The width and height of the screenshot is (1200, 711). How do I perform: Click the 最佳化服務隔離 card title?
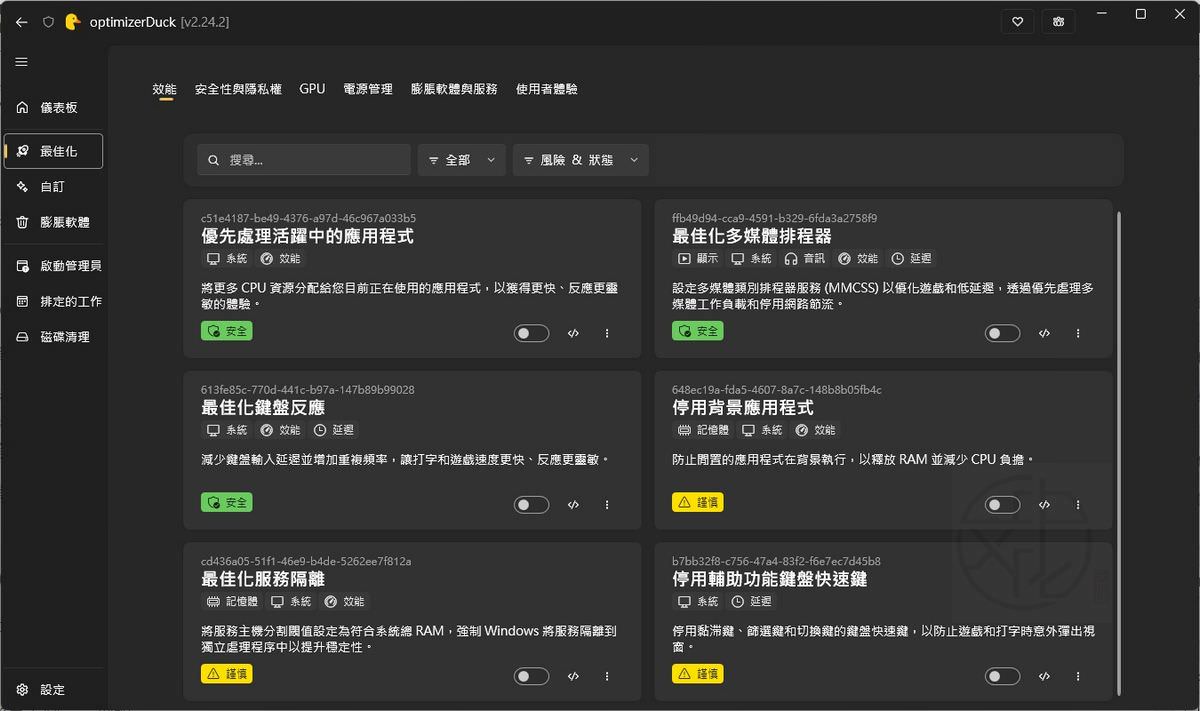pos(263,580)
